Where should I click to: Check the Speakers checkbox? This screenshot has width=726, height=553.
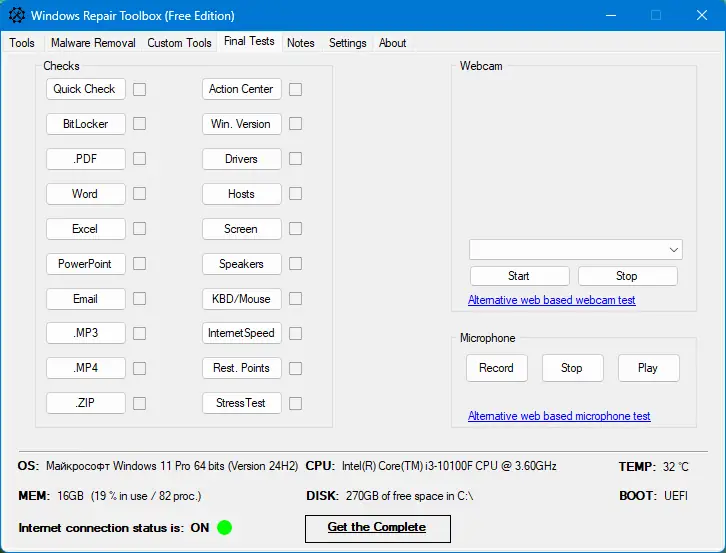point(295,264)
